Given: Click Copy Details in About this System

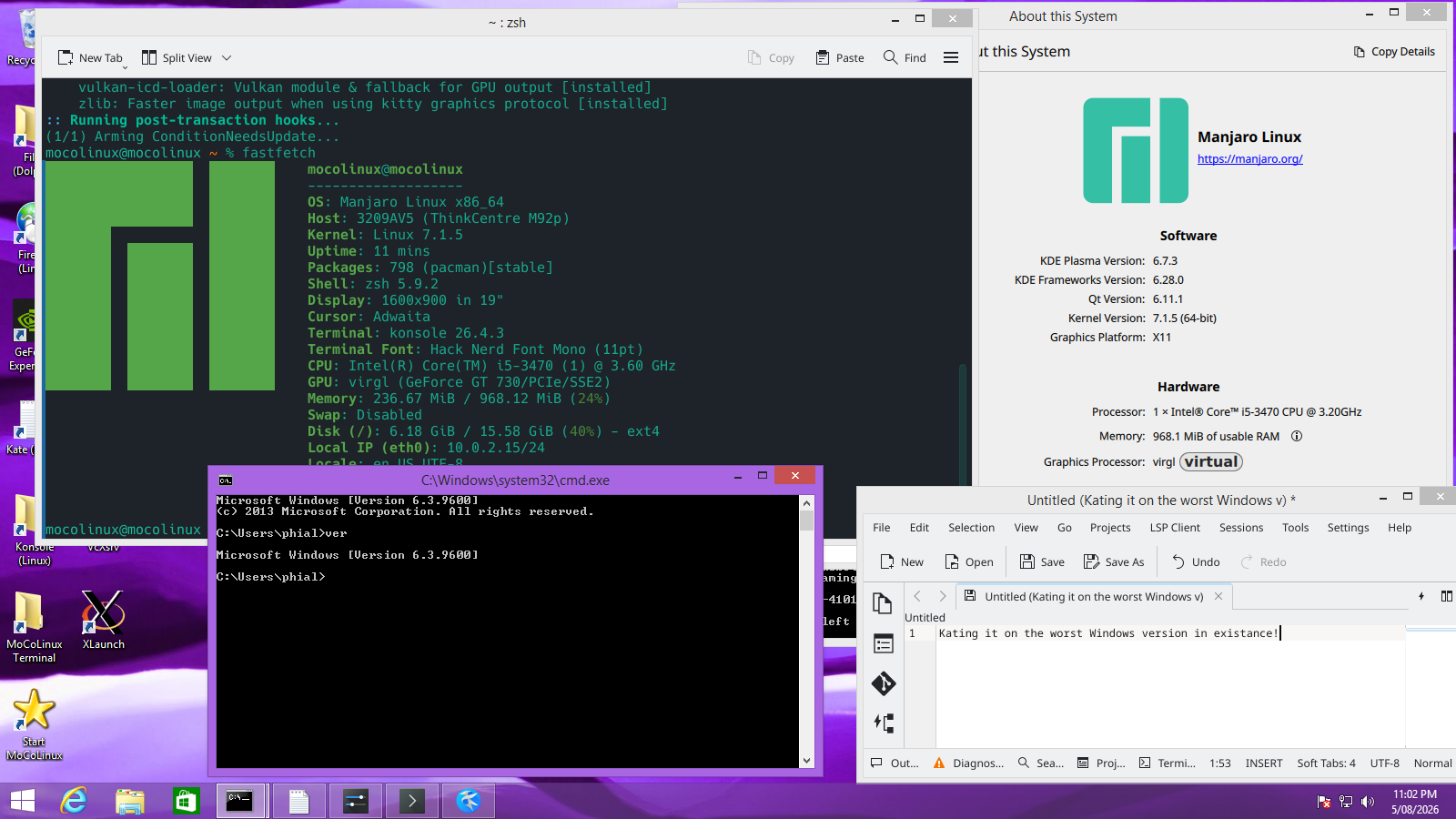Looking at the screenshot, I should point(1394,52).
